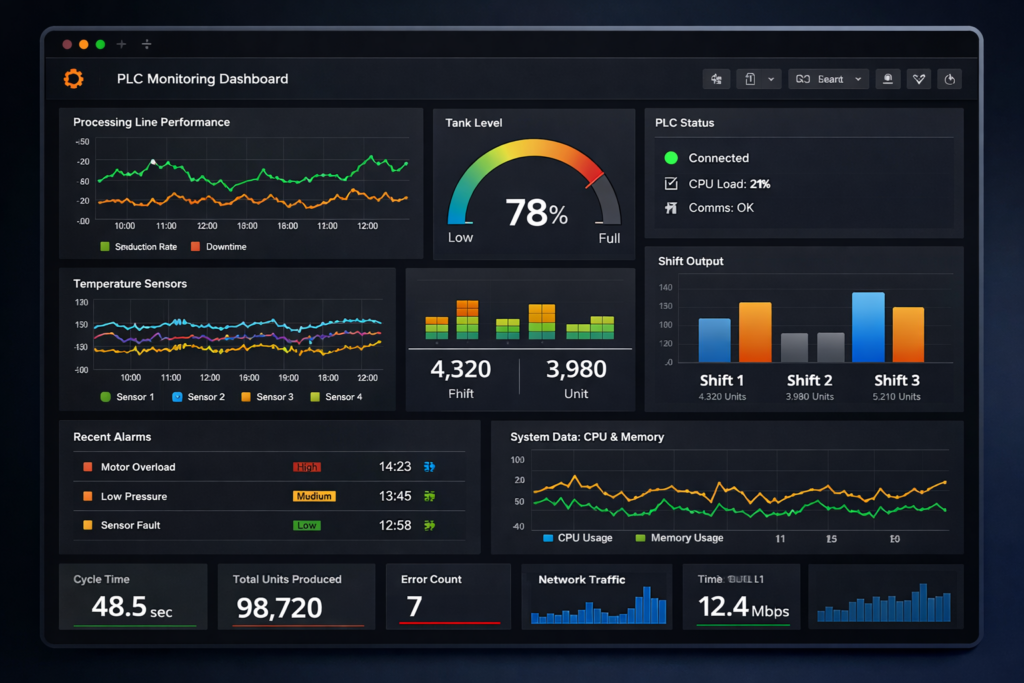Click the chevron inside the Seart field
This screenshot has height=683, width=1024.
pyautogui.click(x=858, y=79)
